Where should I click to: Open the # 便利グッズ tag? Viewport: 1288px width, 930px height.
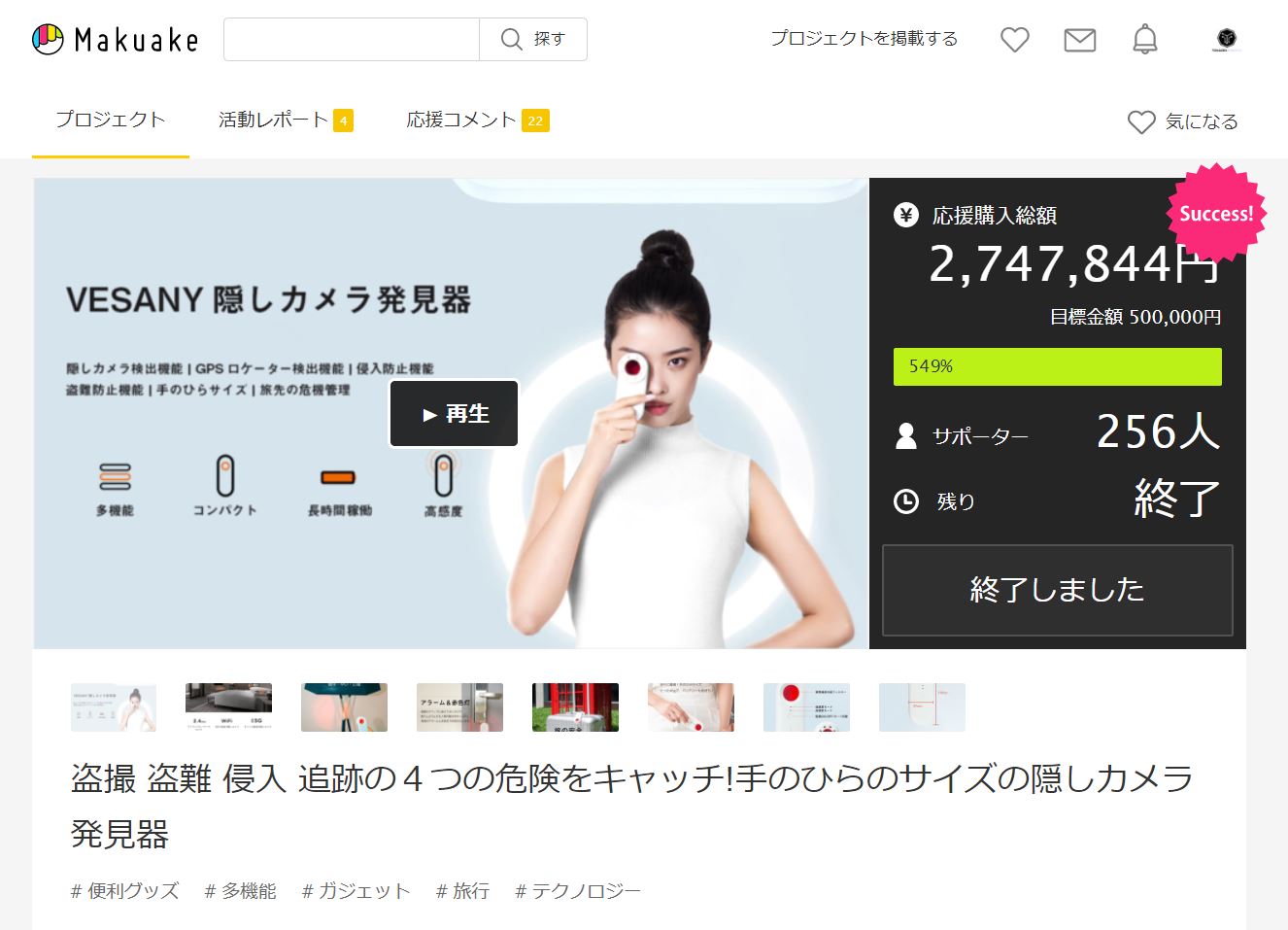[125, 891]
